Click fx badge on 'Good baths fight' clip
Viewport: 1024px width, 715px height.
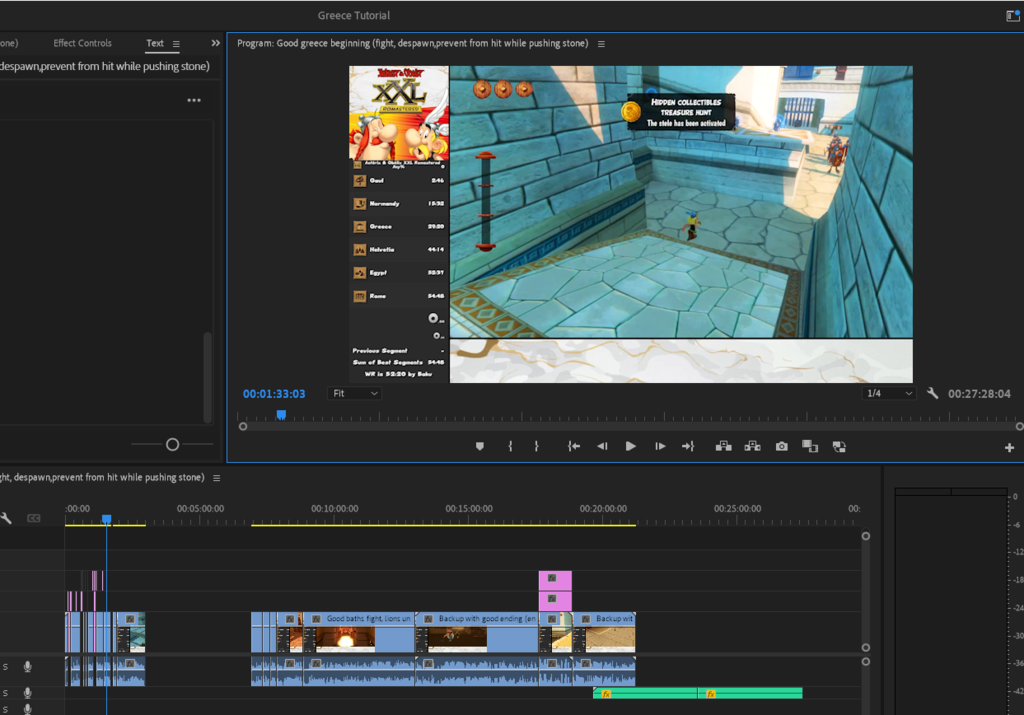[316, 618]
